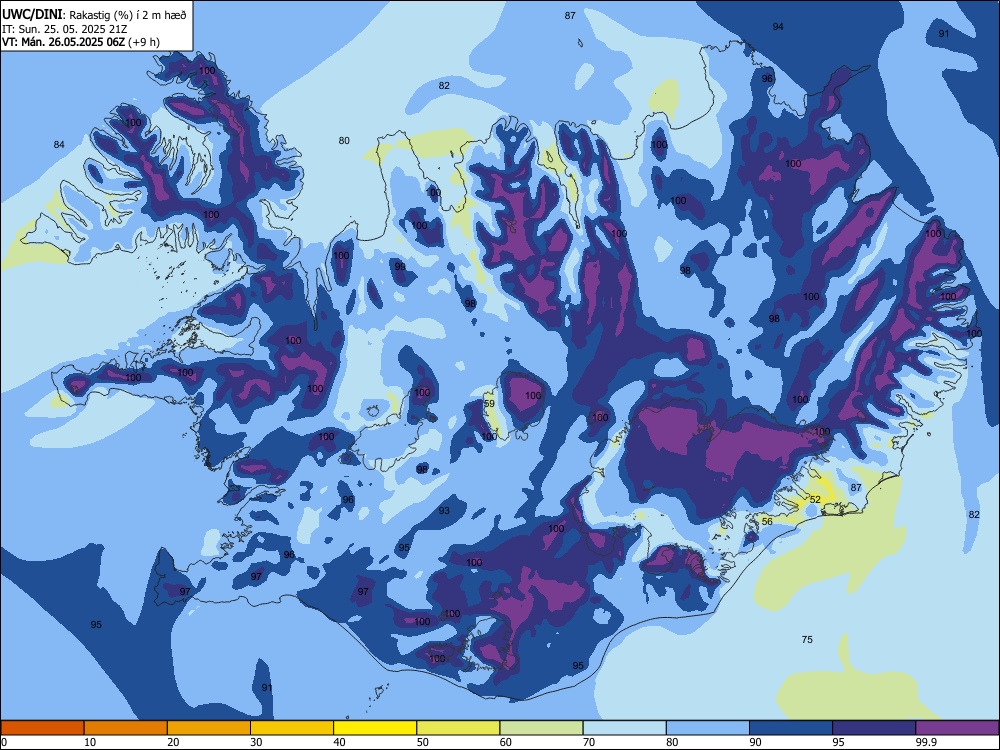Click the "50" legend scale label
Screen dimensions: 1000x750
(423, 742)
